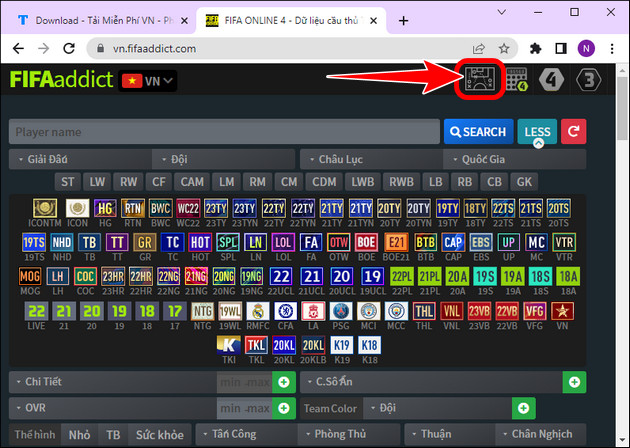Screen dimensions: 630x448
Task: Toggle the CAM position filter
Action: 191,182
